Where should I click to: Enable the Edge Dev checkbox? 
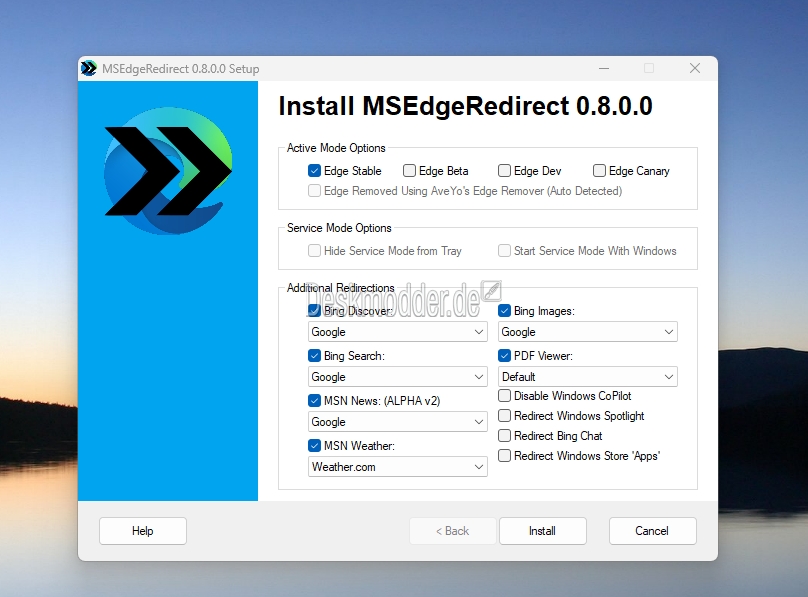click(504, 170)
